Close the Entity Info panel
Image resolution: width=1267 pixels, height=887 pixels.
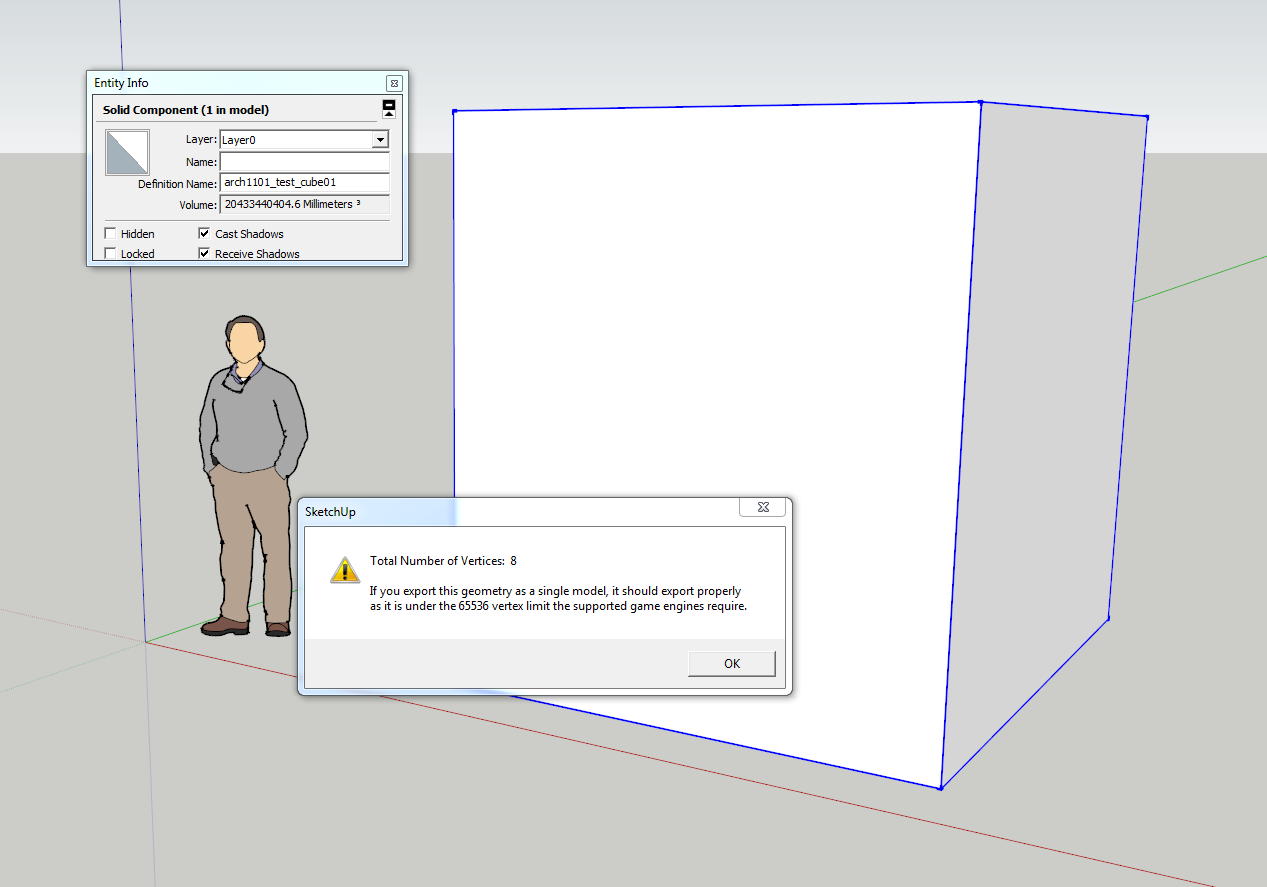coord(394,83)
